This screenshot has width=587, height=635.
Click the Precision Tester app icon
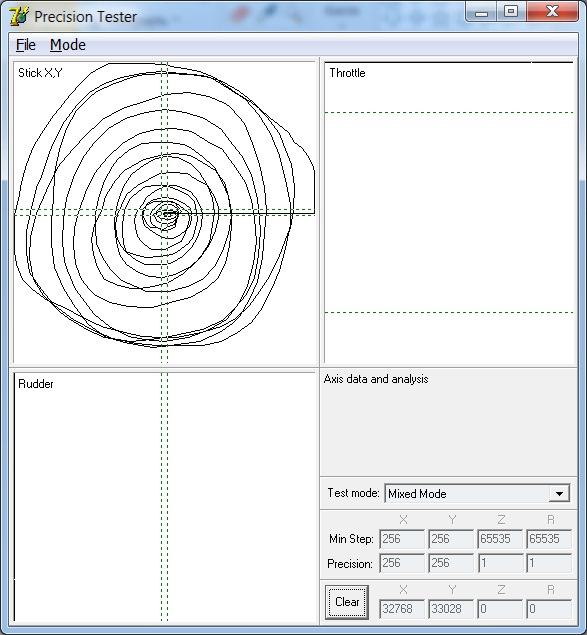pyautogui.click(x=19, y=17)
